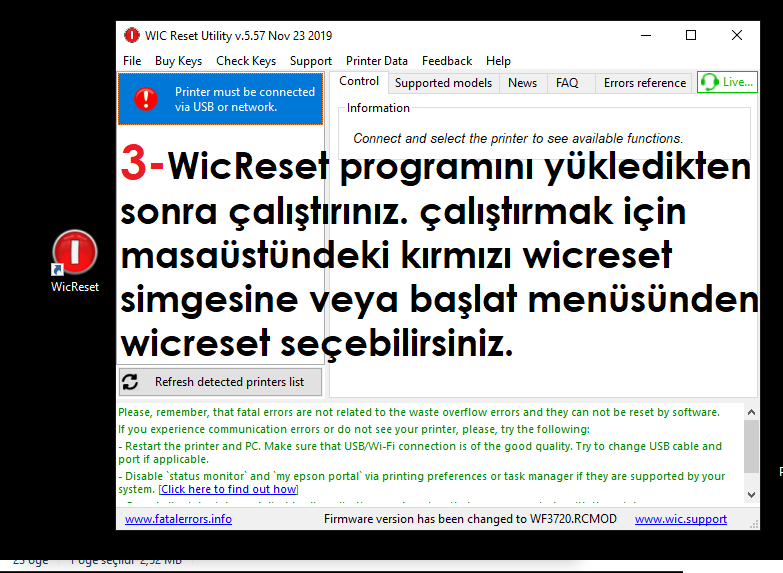Open the Live support headset button
783x573 pixels.
click(x=727, y=82)
